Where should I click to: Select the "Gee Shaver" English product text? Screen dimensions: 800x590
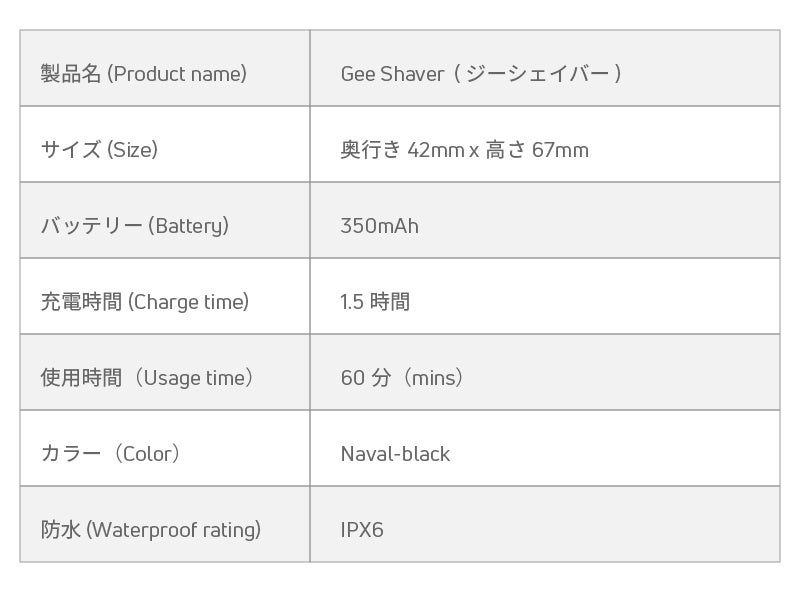point(392,74)
